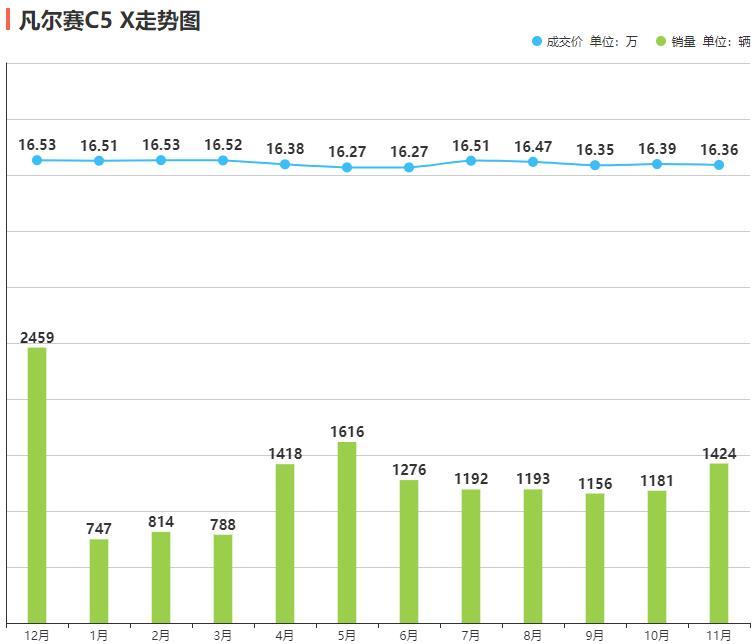Click the 7月 price point 16.51
The image size is (756, 644).
pos(471,161)
